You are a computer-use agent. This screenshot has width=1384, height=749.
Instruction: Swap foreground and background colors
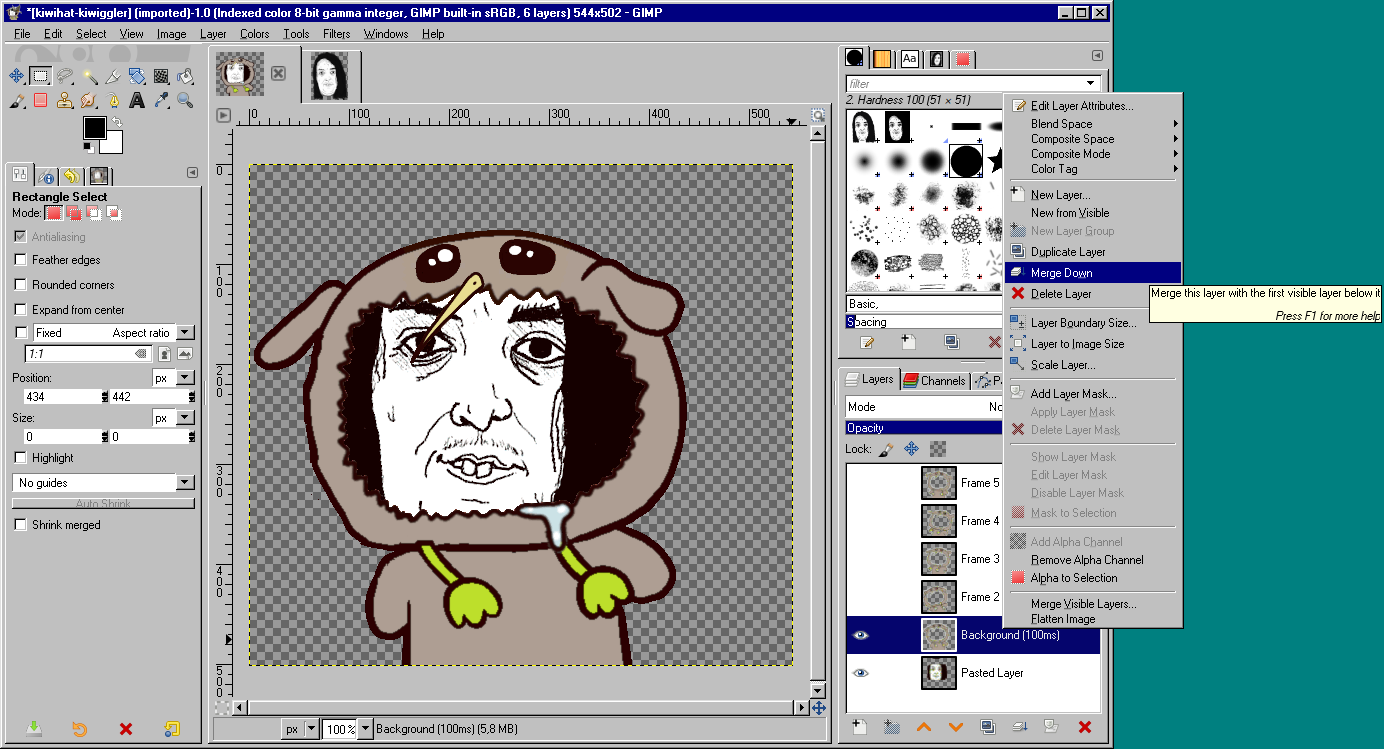coord(115,122)
